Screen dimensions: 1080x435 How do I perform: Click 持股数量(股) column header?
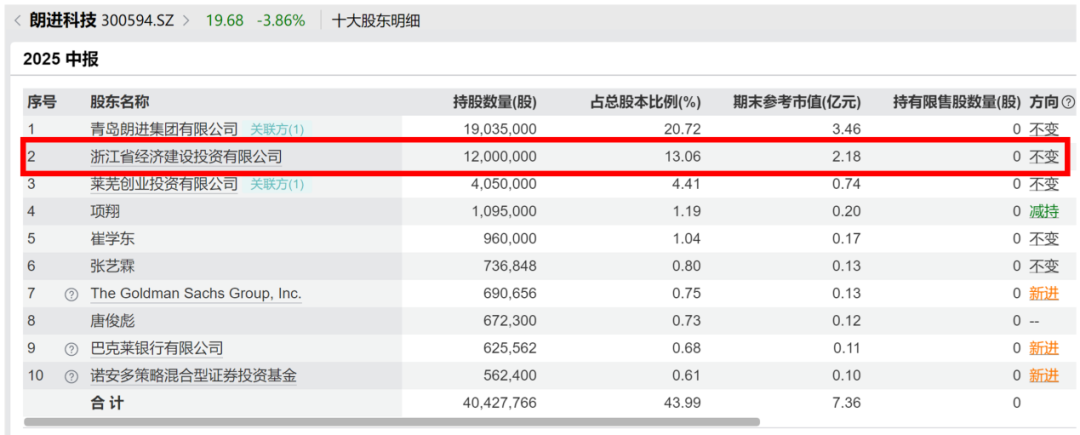pyautogui.click(x=494, y=102)
